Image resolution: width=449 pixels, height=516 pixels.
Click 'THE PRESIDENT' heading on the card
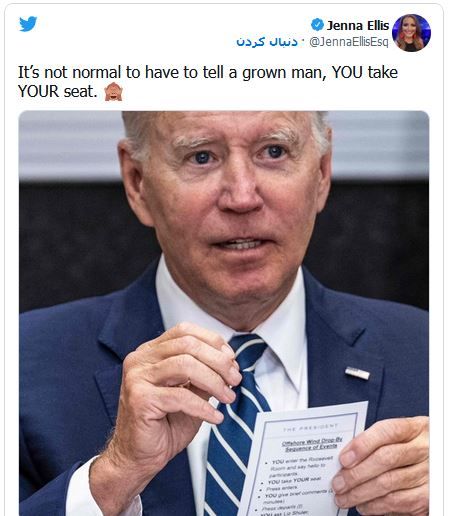[310, 427]
